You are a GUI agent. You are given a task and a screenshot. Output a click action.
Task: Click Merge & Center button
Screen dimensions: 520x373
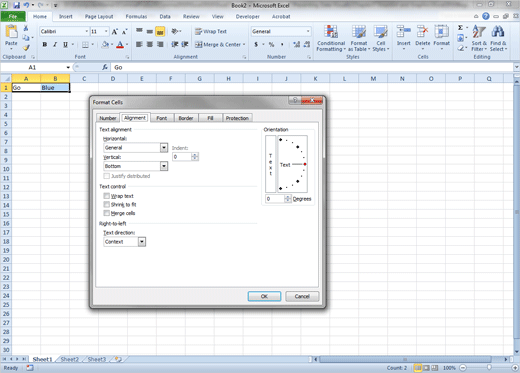point(218,44)
